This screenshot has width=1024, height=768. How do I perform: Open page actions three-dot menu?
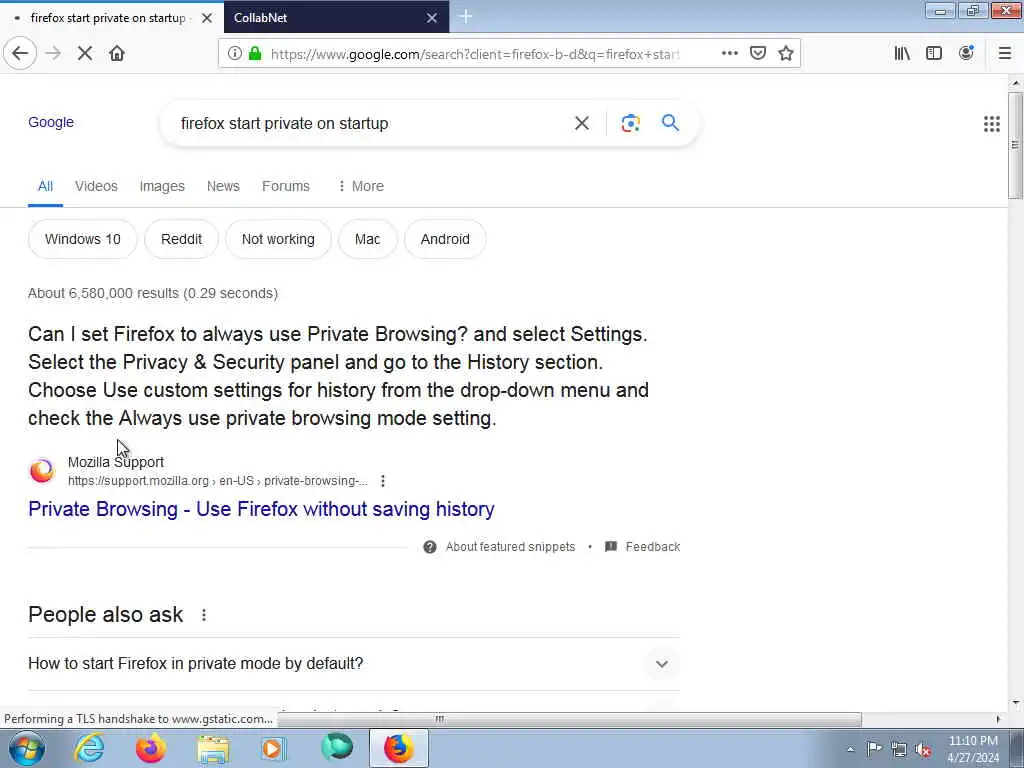coord(729,54)
